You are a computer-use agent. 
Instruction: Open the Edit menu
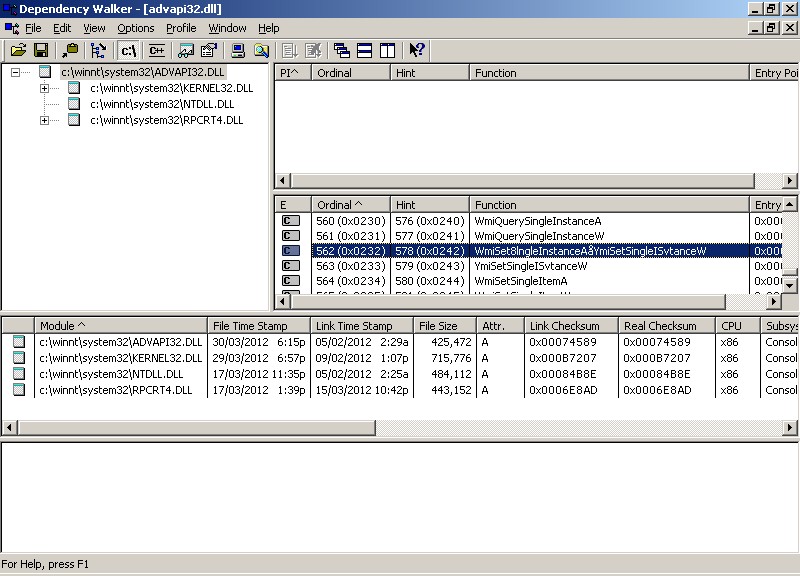click(x=62, y=28)
